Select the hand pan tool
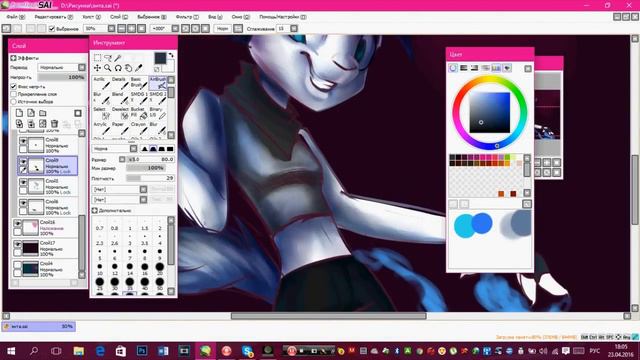Screen dimensions: 640x360 (128, 68)
